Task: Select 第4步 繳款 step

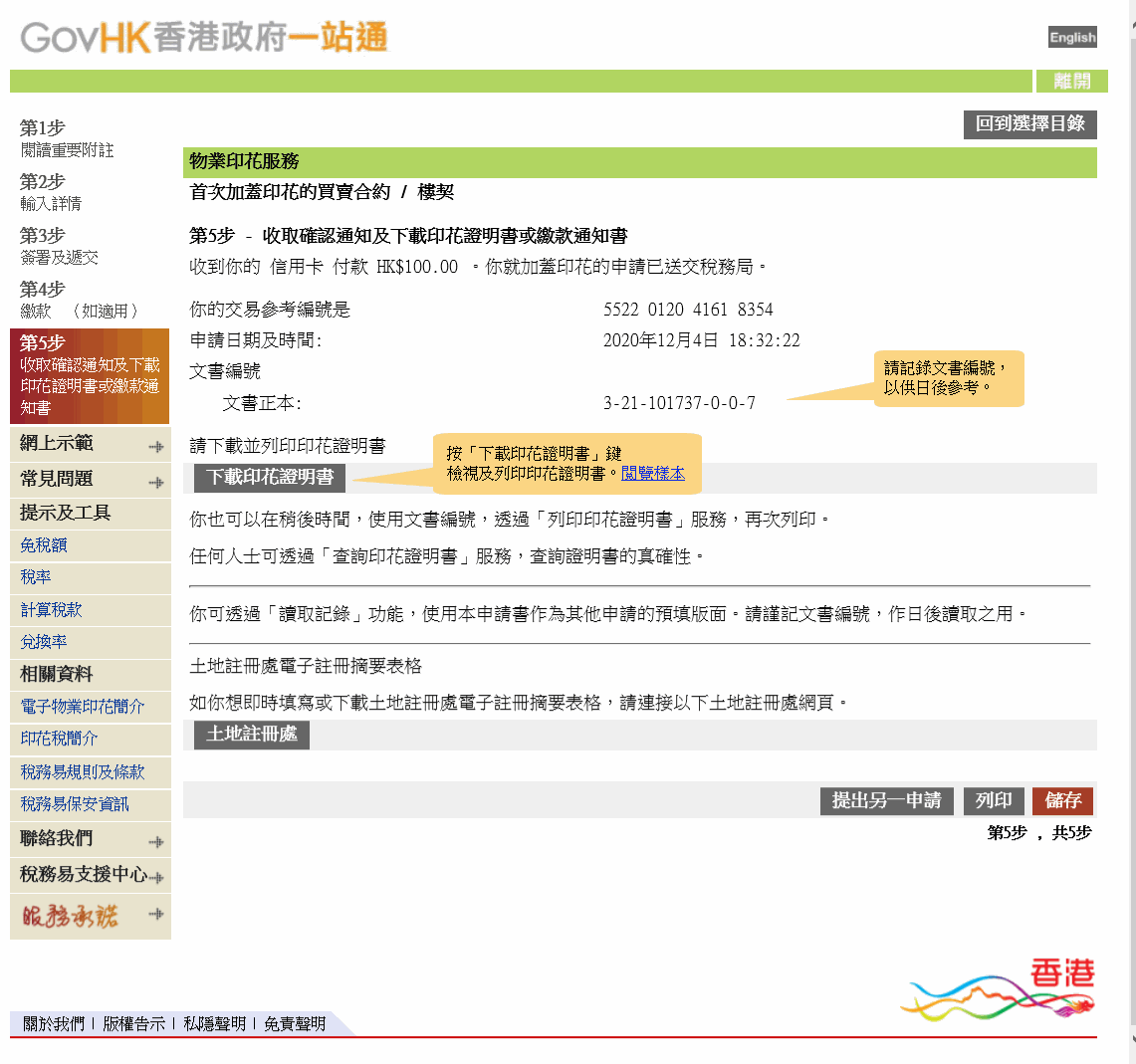Action: coord(79,300)
